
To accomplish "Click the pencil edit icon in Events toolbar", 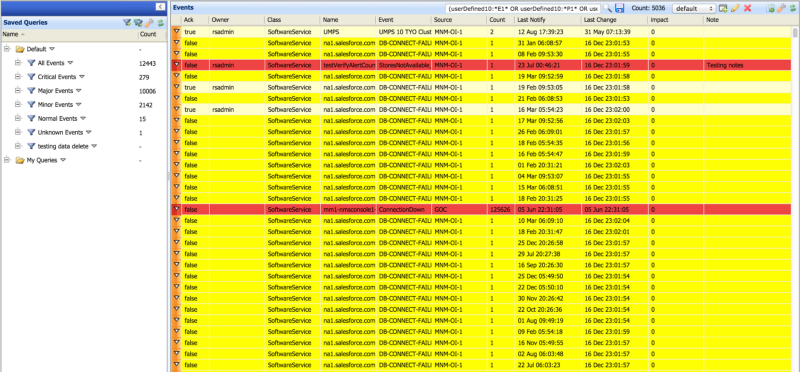I will tap(735, 8).
